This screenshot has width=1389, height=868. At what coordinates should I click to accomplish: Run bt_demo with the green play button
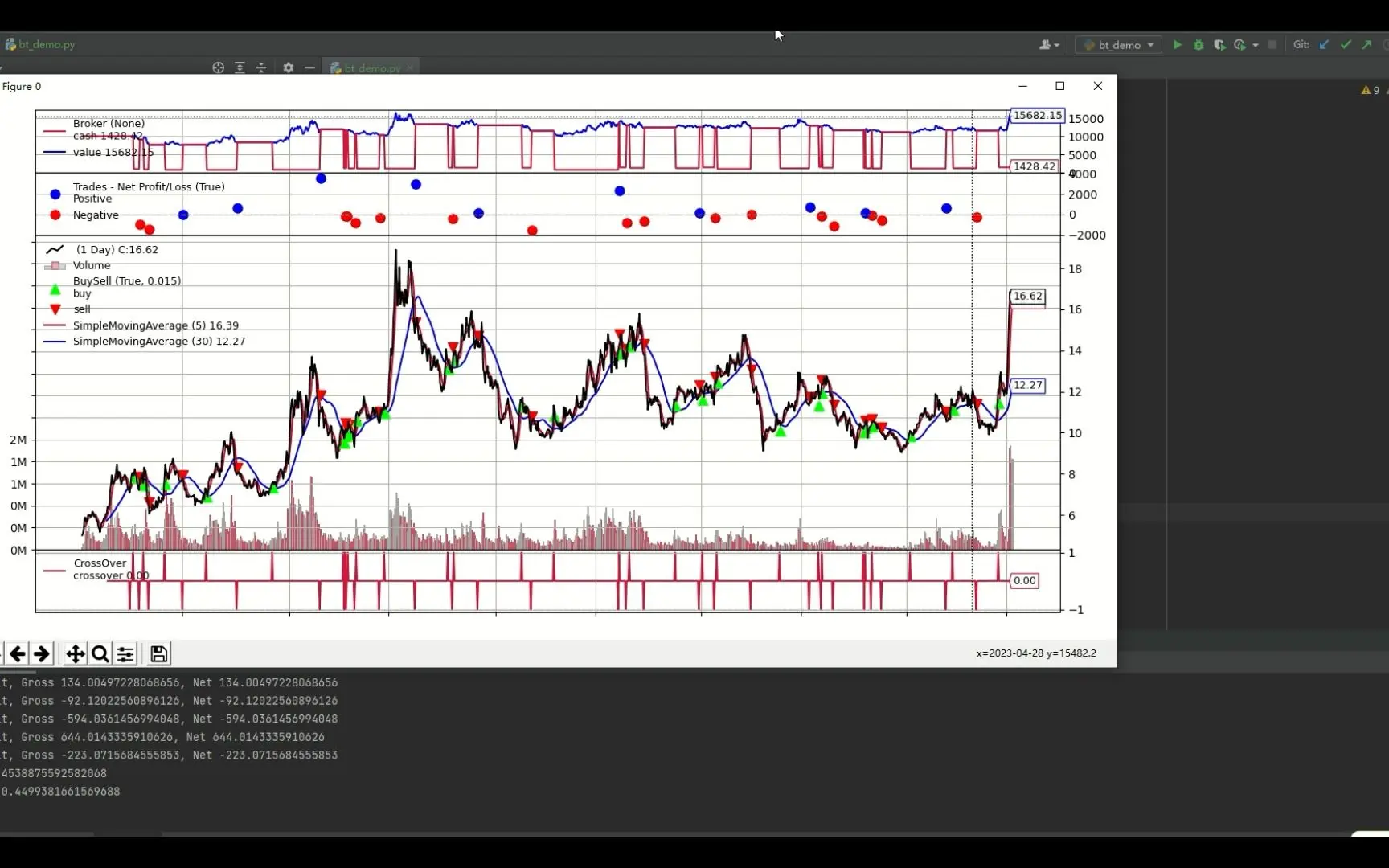pyautogui.click(x=1178, y=45)
